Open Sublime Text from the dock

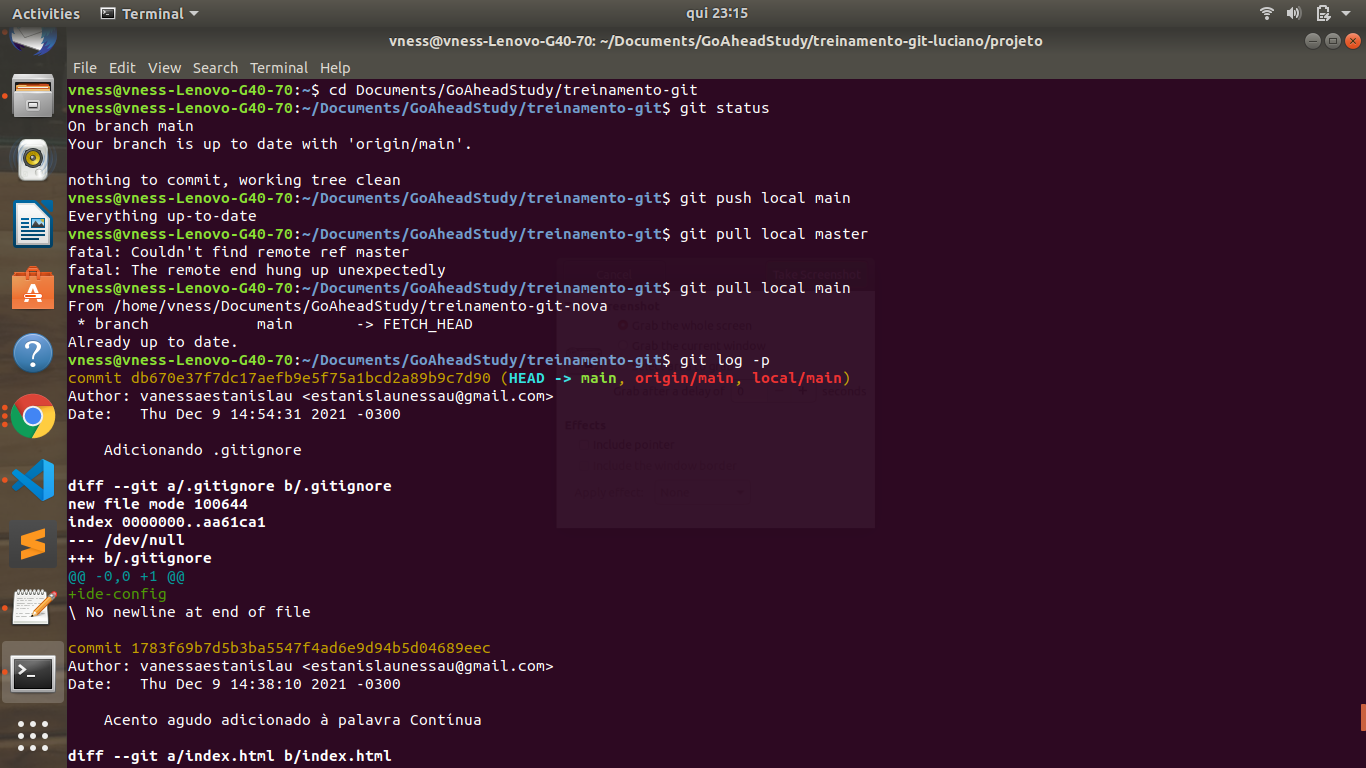click(x=33, y=545)
